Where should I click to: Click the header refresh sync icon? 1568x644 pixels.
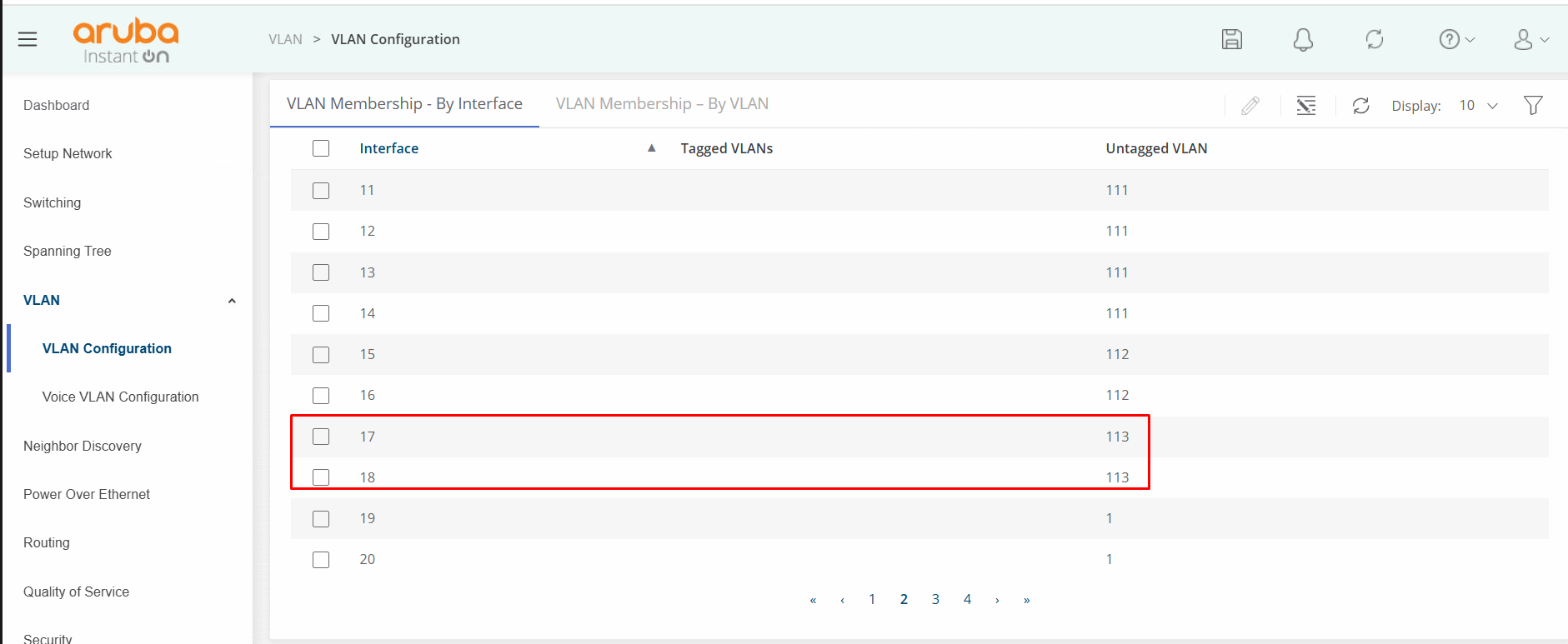click(x=1375, y=39)
